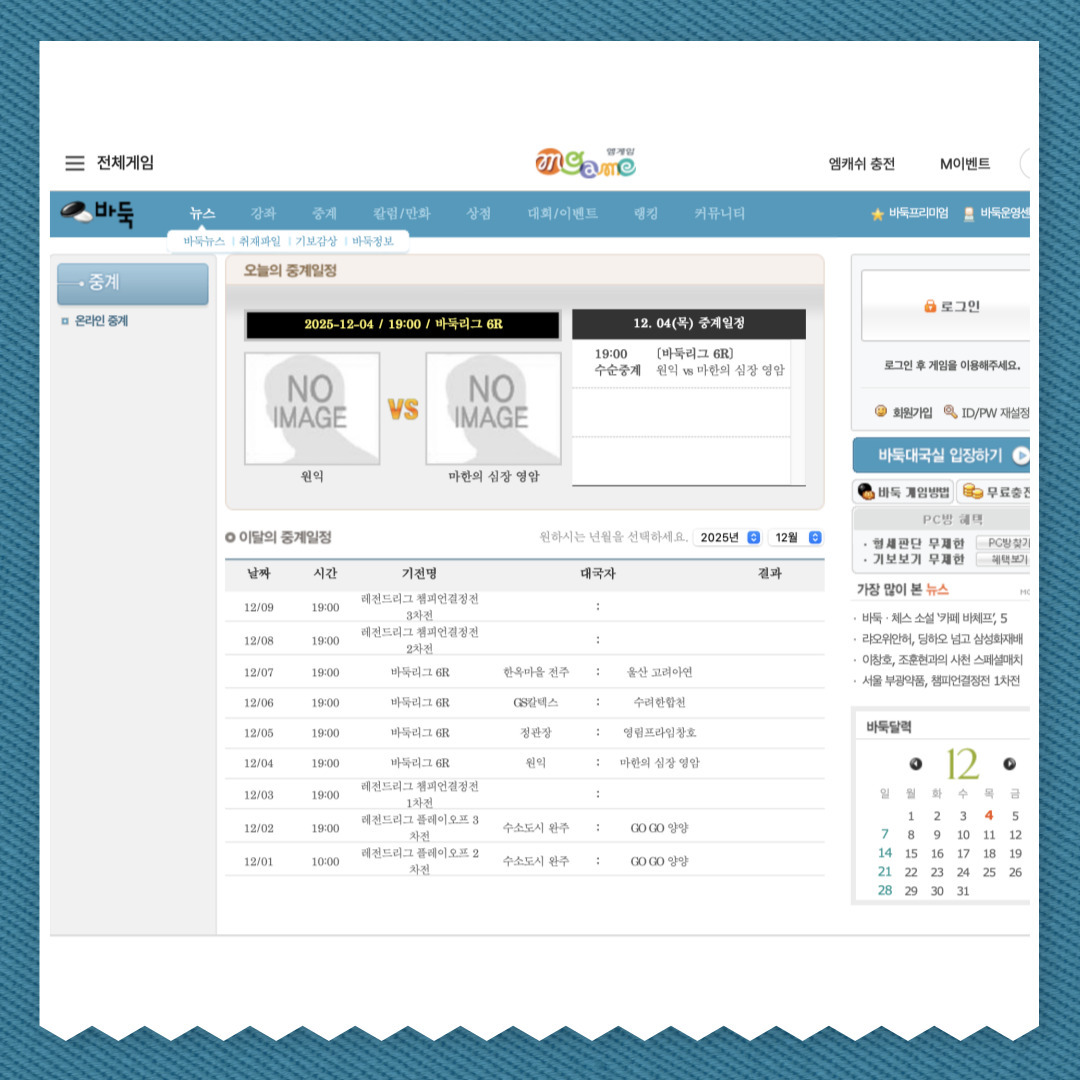Click the play arrow on 바둑대국실 입장하기
Viewport: 1080px width, 1080px height.
[x=1020, y=455]
